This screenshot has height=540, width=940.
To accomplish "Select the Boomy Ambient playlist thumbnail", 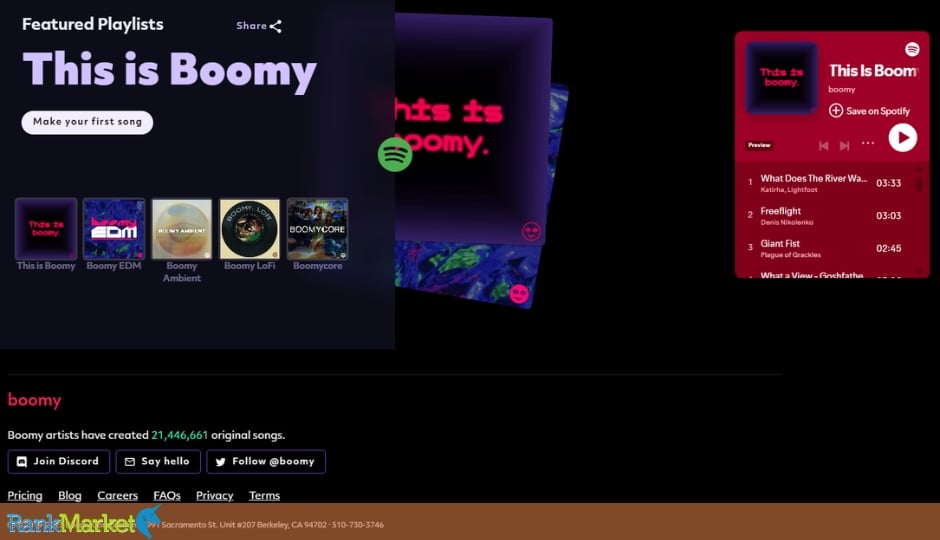I will 182,228.
